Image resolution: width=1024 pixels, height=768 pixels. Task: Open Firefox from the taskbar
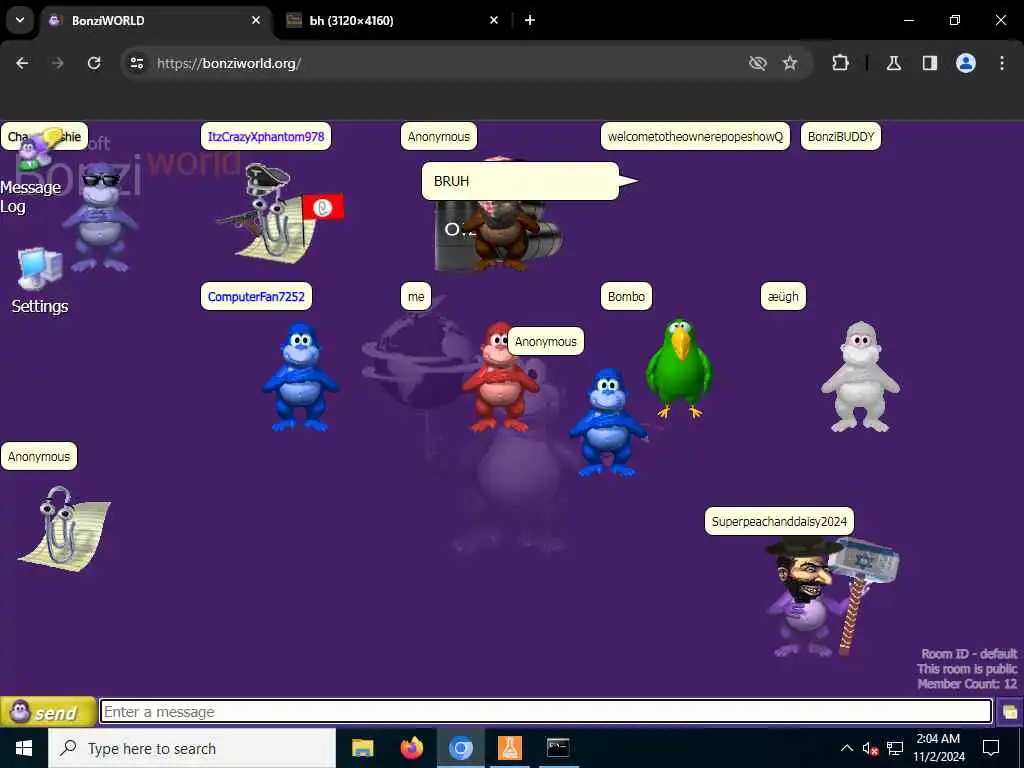[411, 748]
